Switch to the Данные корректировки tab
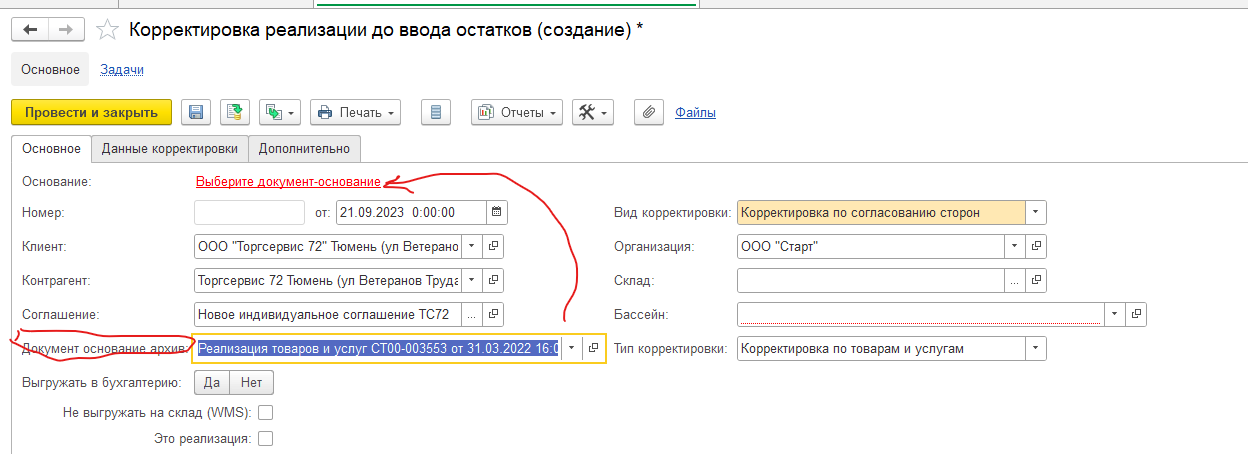The width and height of the screenshot is (1248, 454). tap(170, 149)
